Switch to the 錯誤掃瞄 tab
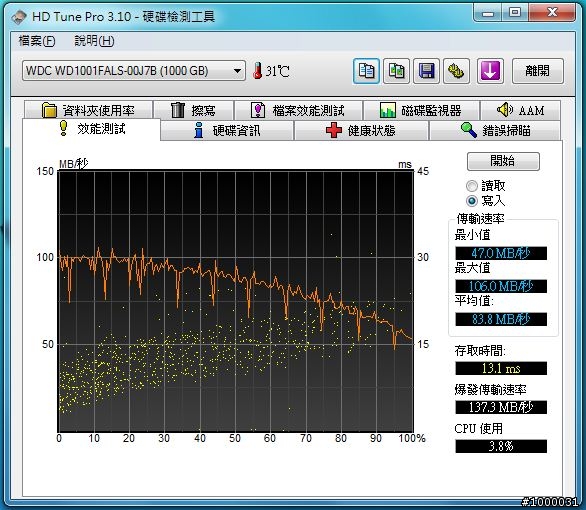The image size is (586, 510). pos(495,131)
